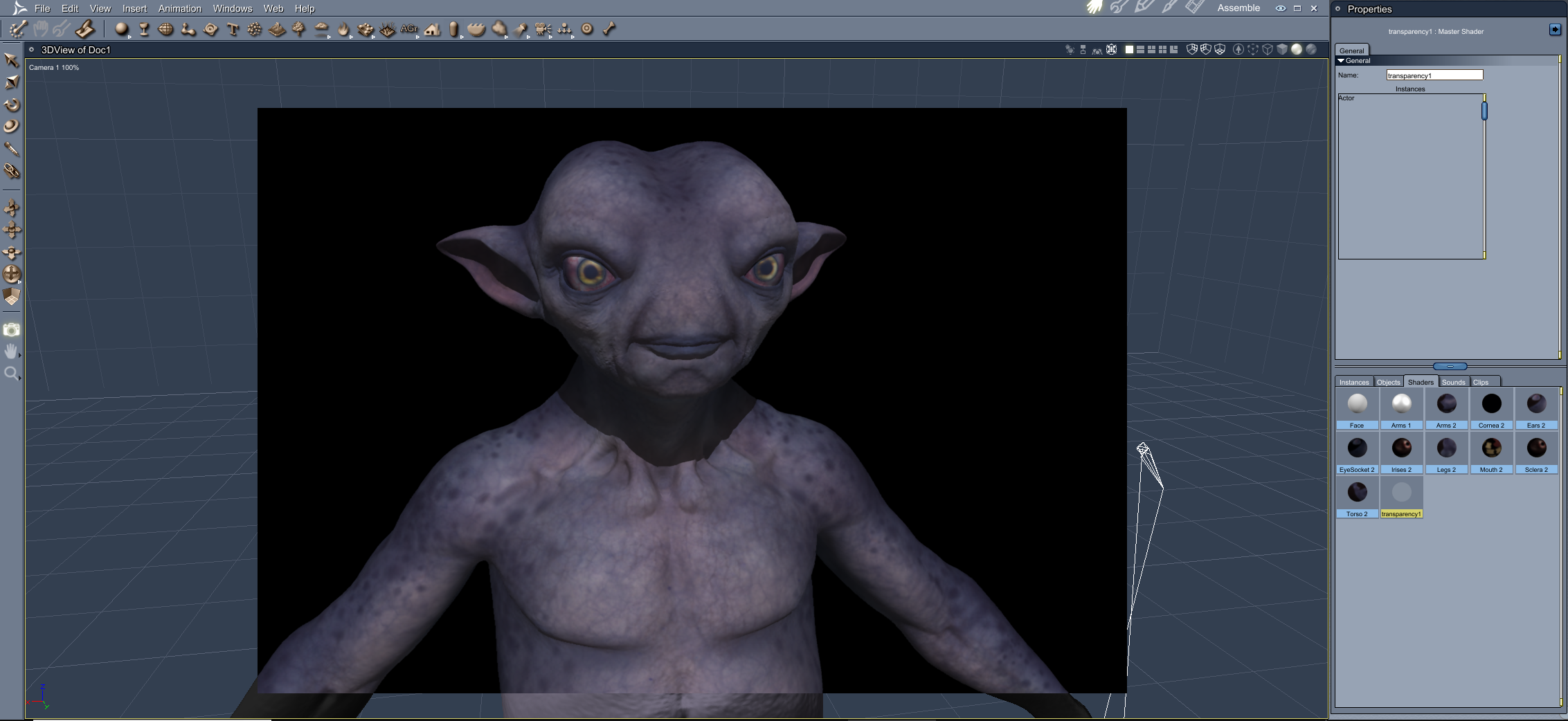Image resolution: width=1568 pixels, height=721 pixels.
Task: Open the Camera 1 view menu
Action: click(54, 68)
